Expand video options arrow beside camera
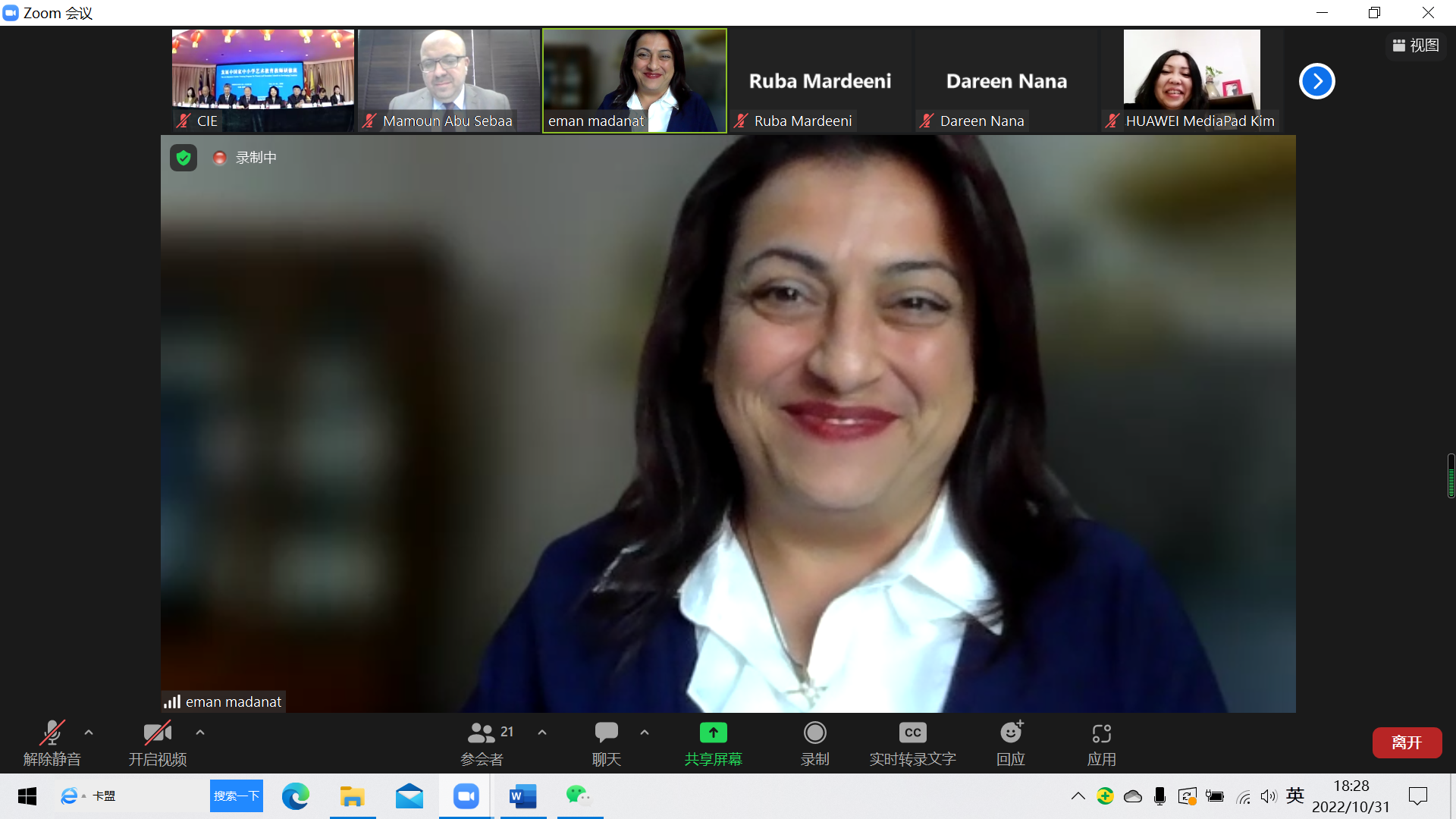Viewport: 1456px width, 819px height. (200, 733)
